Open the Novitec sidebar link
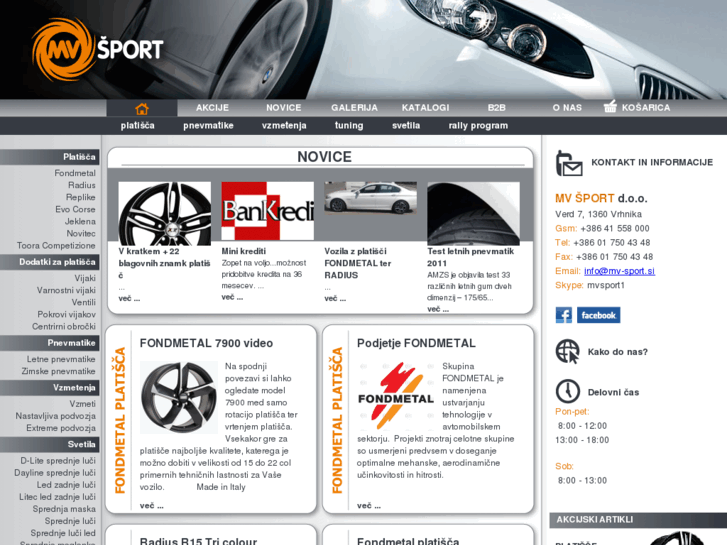 81,233
